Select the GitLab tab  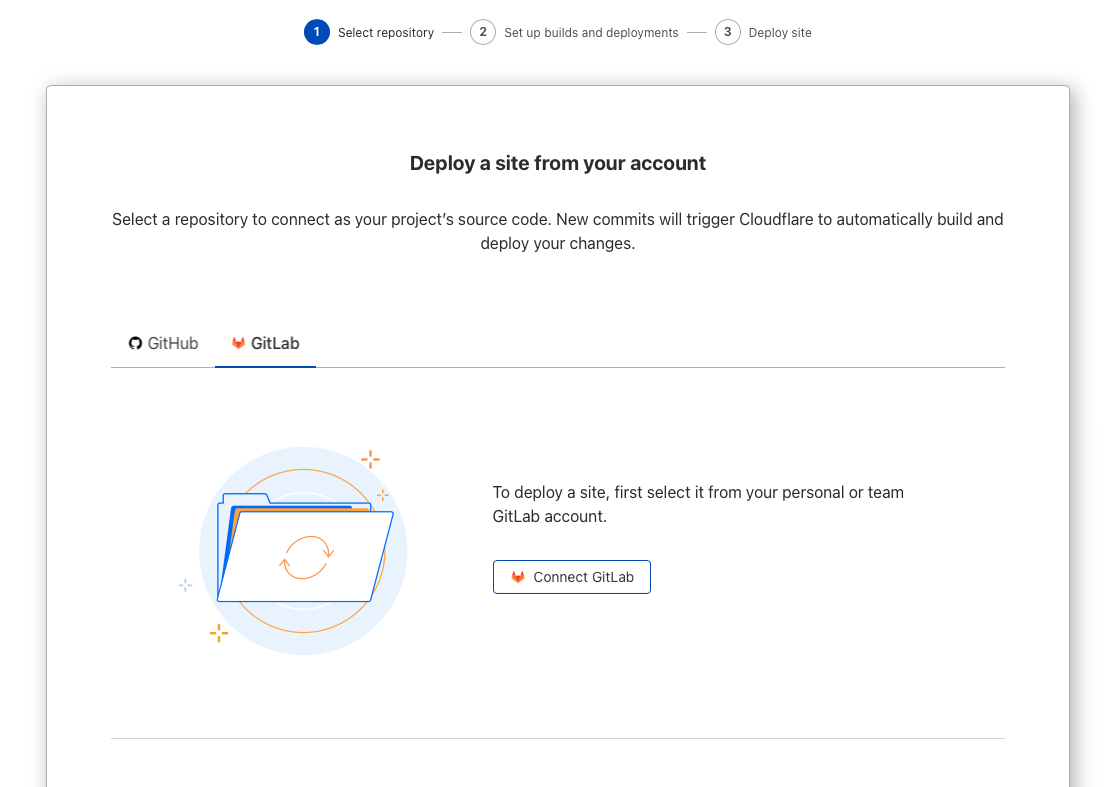pyautogui.click(x=265, y=343)
